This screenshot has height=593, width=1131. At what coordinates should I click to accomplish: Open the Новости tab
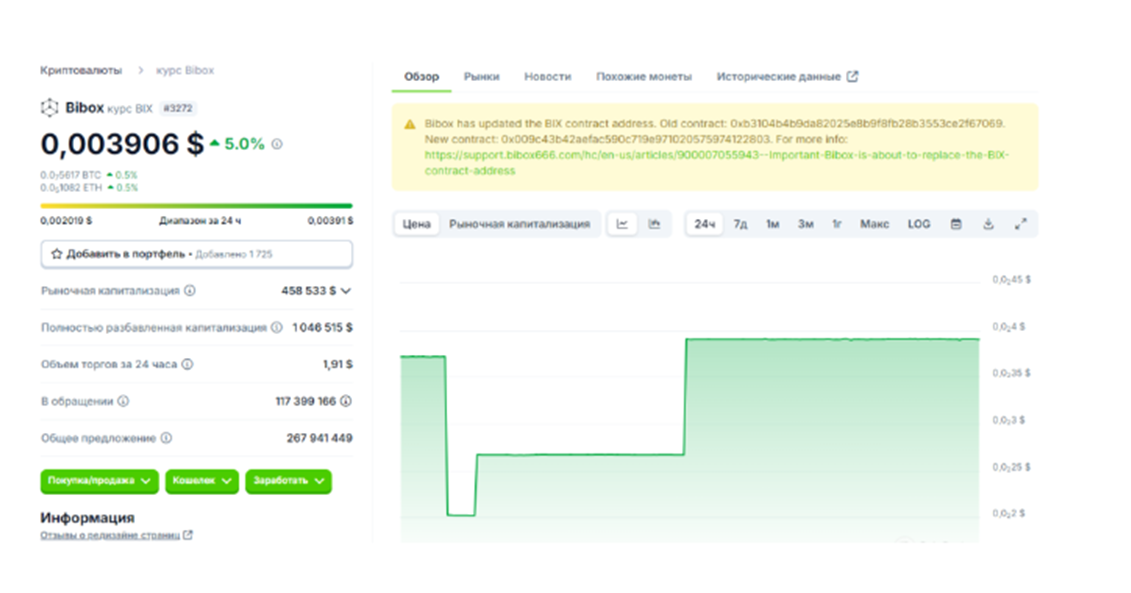pyautogui.click(x=547, y=76)
